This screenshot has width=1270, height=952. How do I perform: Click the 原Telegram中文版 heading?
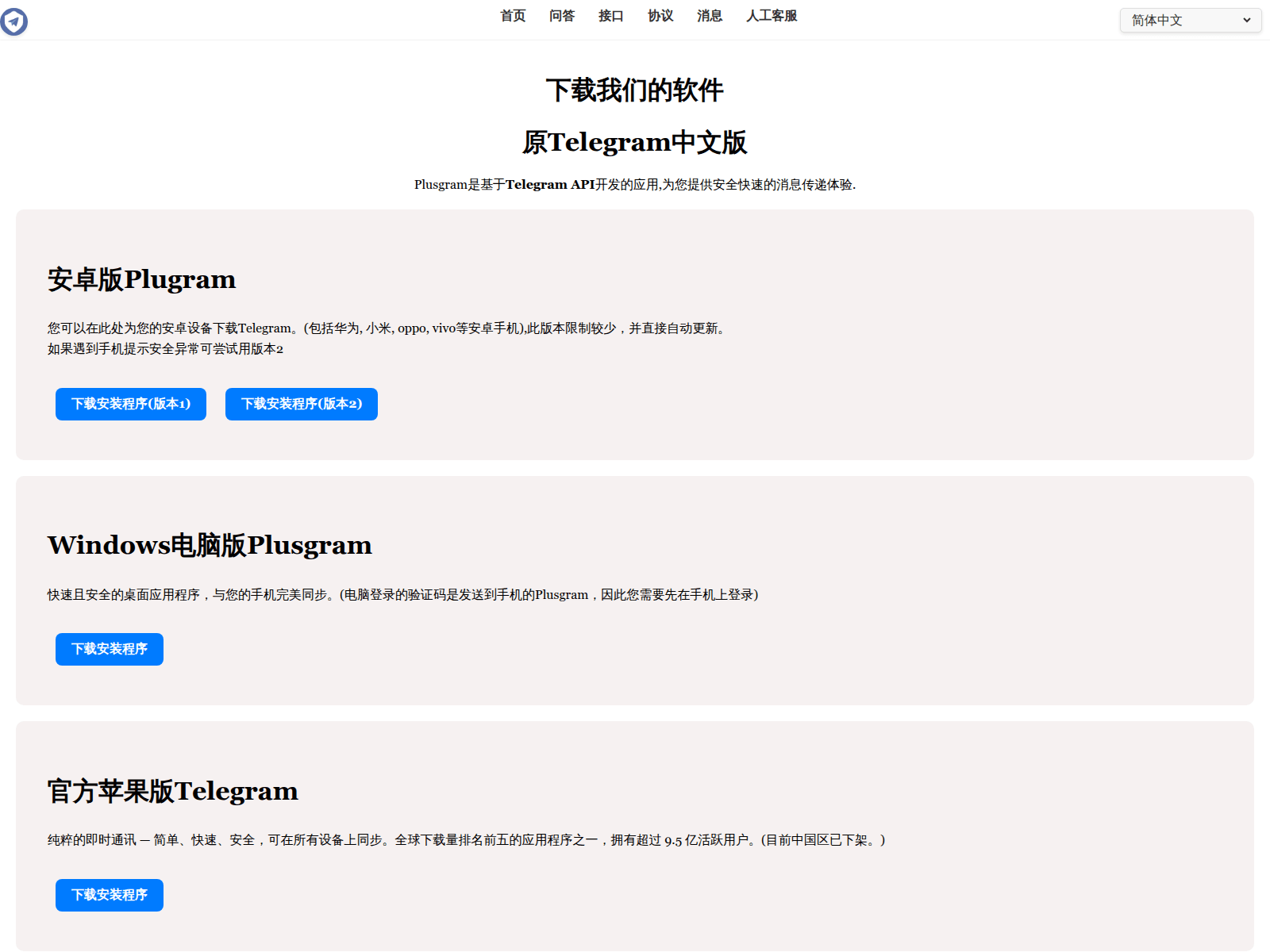pos(635,142)
